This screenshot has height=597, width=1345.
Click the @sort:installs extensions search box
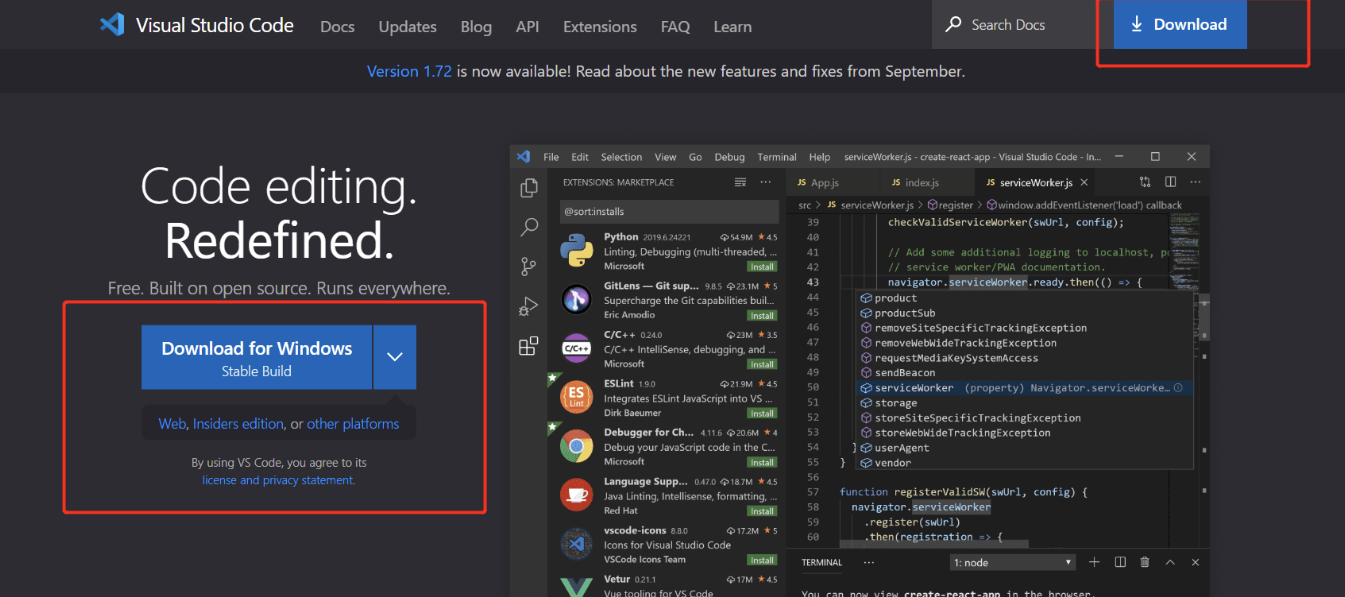670,212
